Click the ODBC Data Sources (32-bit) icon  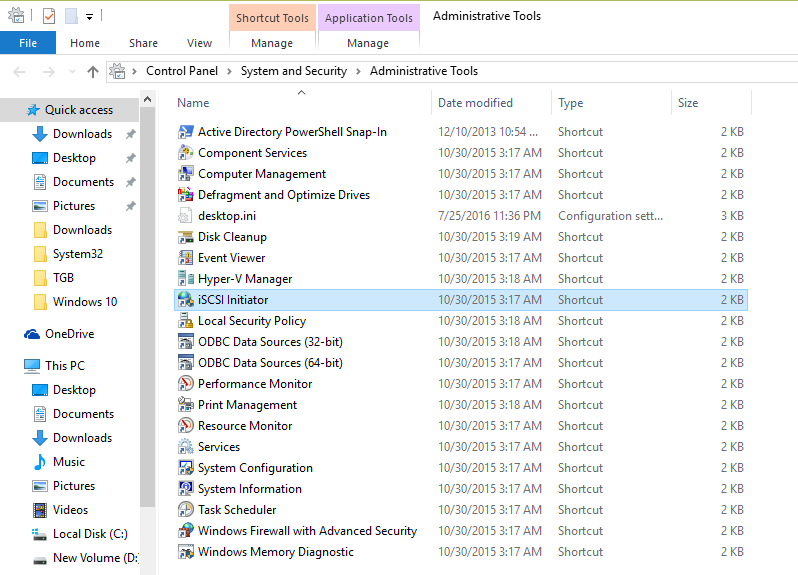click(x=185, y=341)
